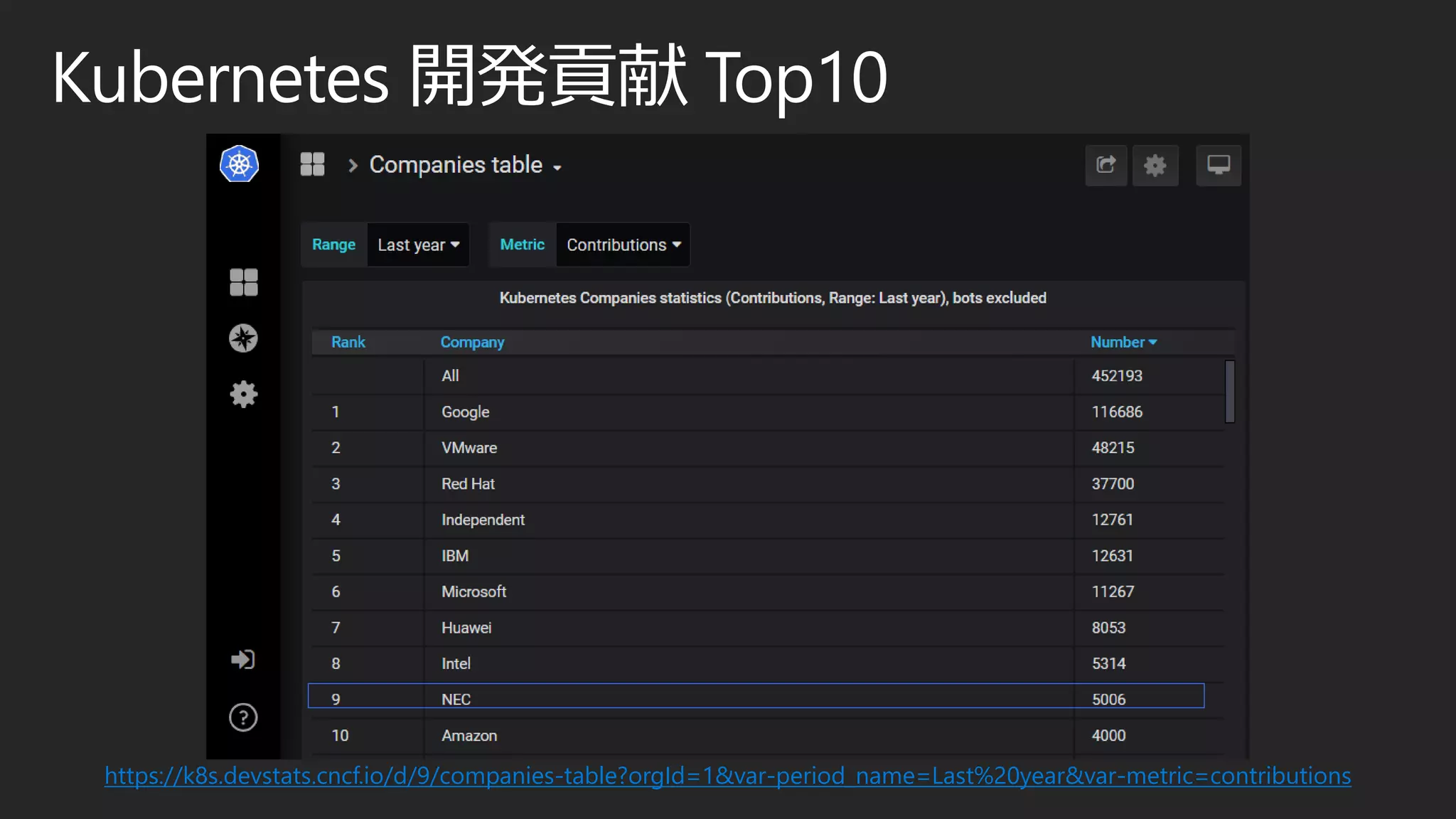Open the Configuration gear in sidebar

pyautogui.click(x=243, y=394)
